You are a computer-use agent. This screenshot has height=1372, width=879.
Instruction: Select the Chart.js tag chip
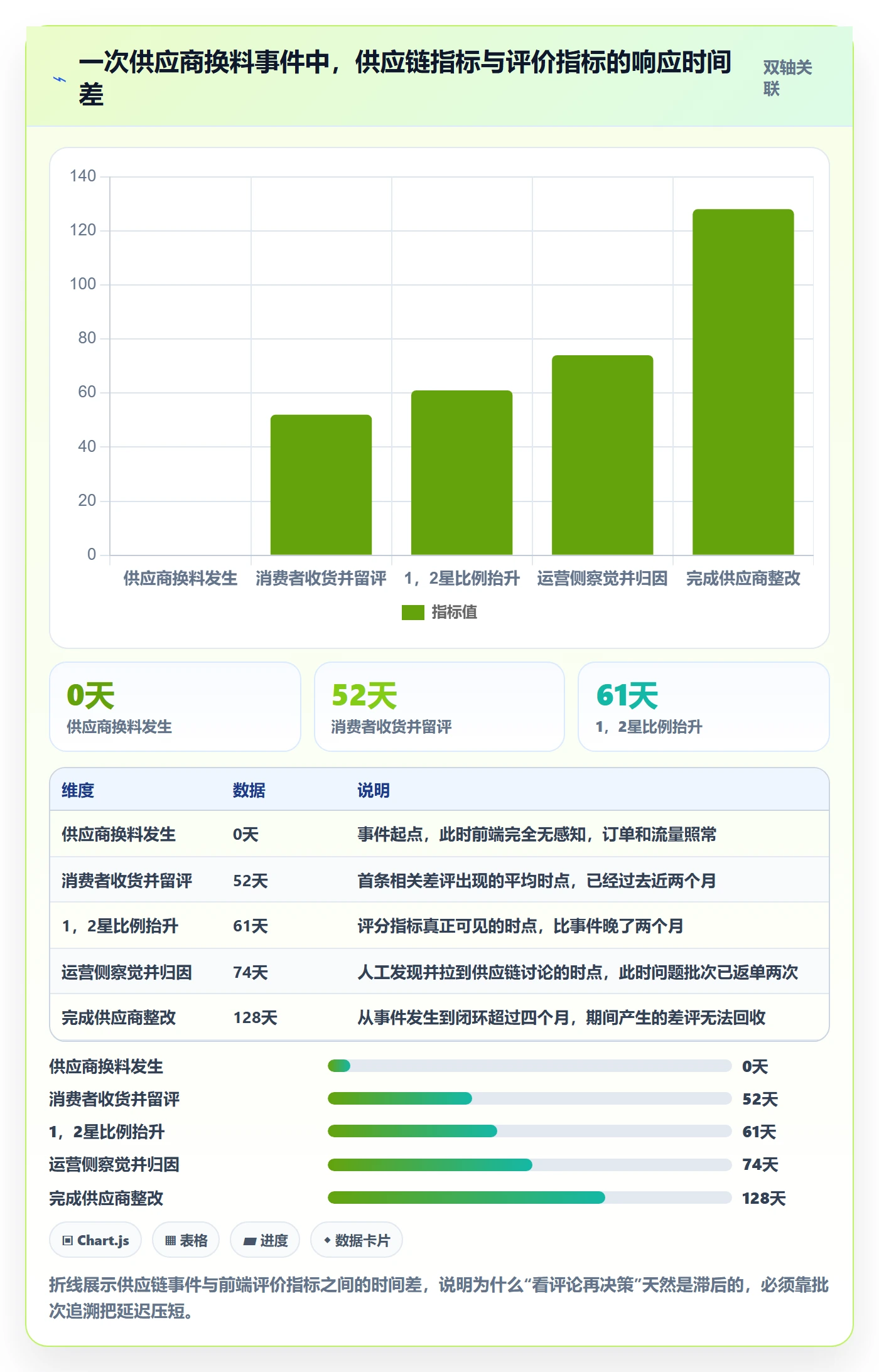(95, 1240)
